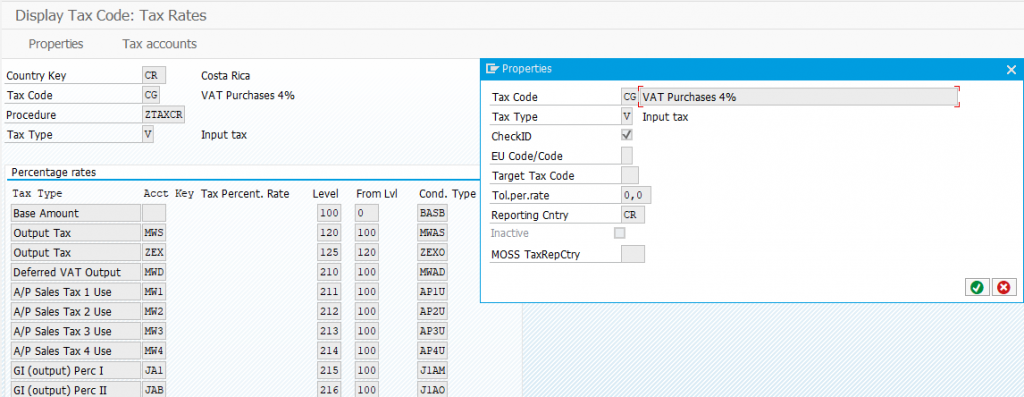Click the MWD account key cell
This screenshot has height=397, width=1024.
[154, 272]
